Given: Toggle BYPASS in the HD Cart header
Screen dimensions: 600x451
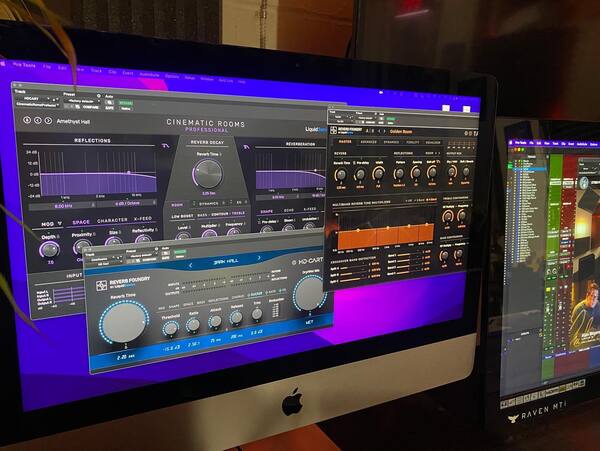Looking at the screenshot, I should (x=180, y=251).
